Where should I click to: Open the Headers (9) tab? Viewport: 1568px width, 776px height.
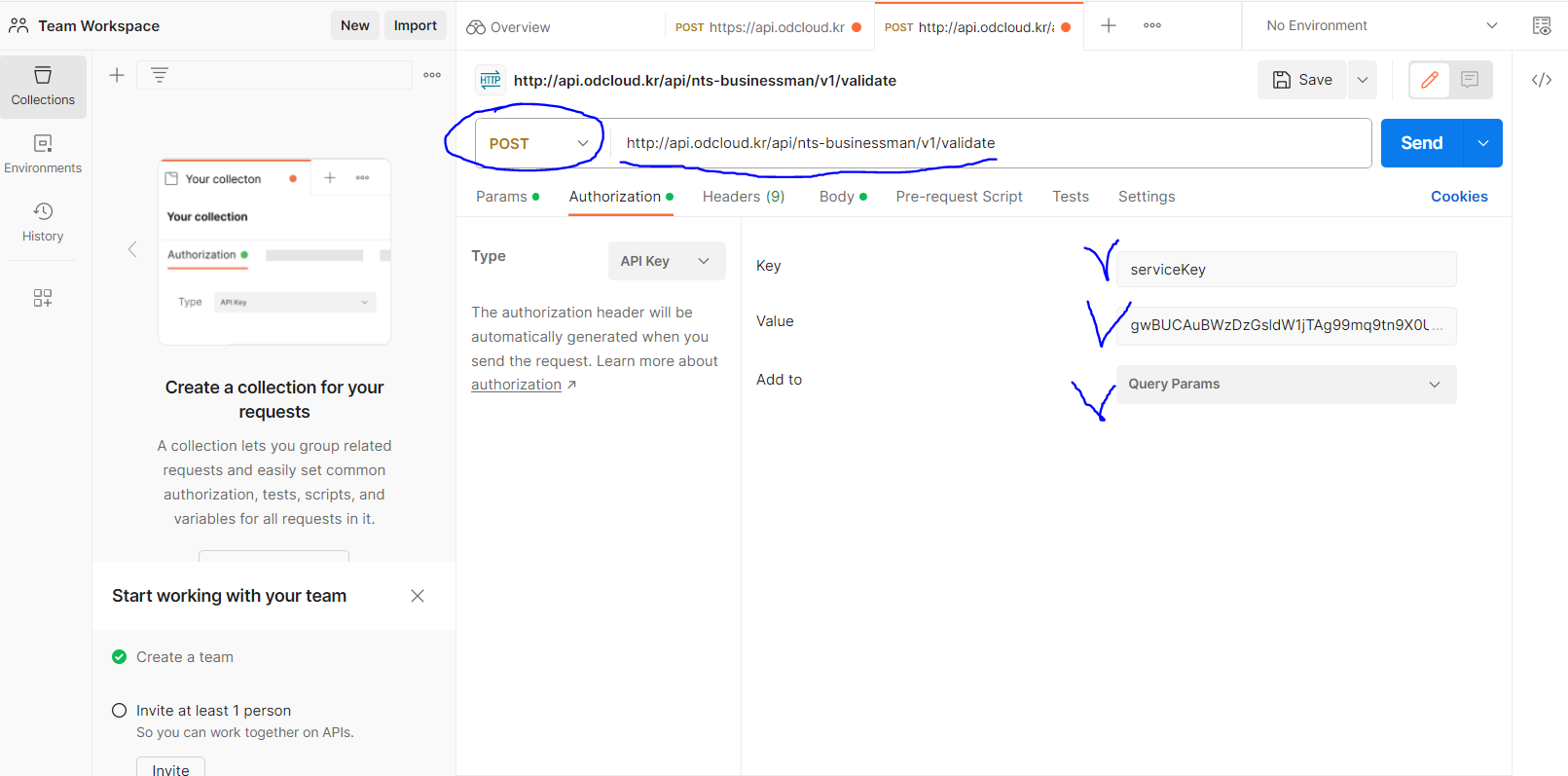[744, 197]
